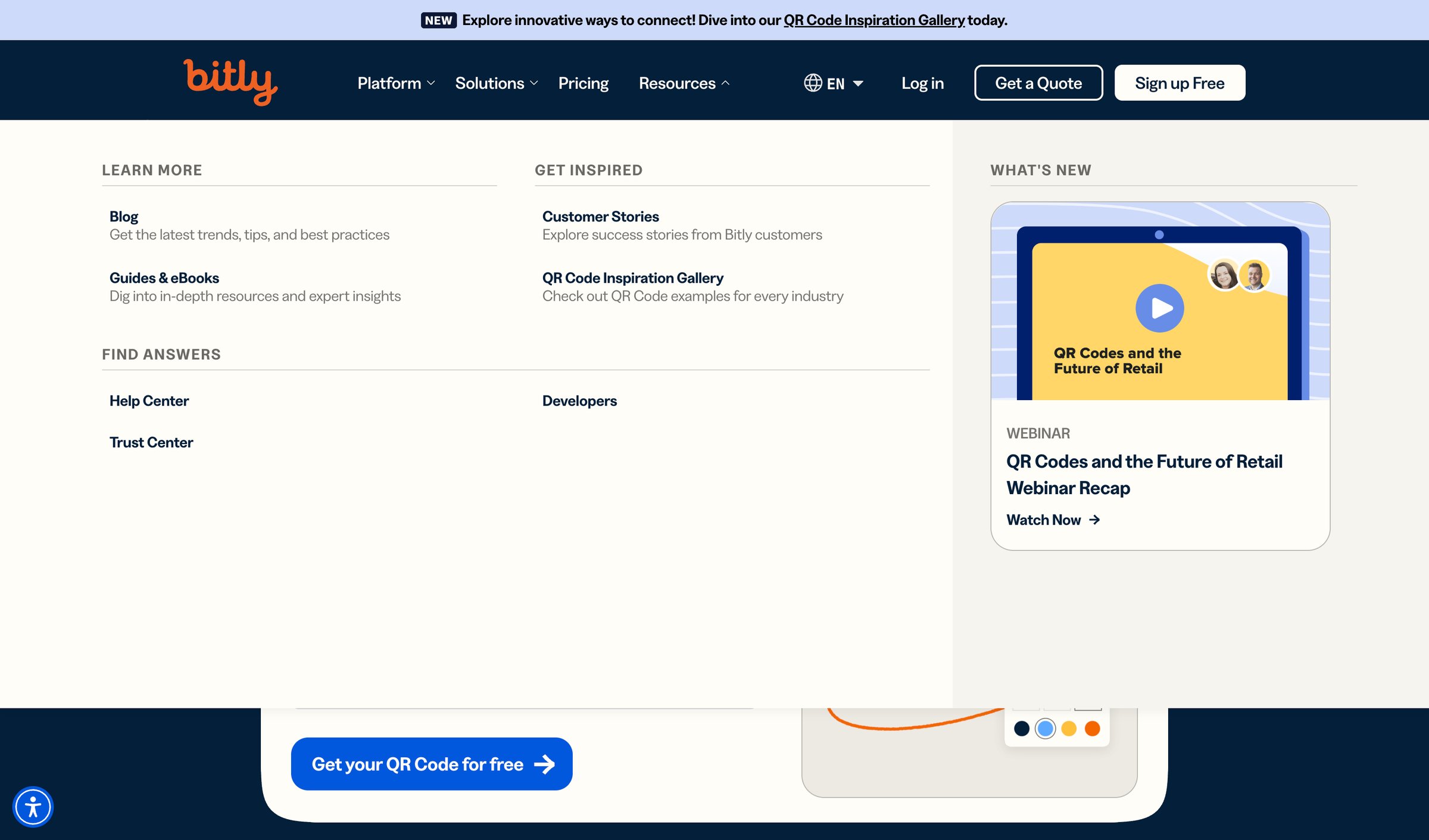This screenshot has height=840, width=1429.
Task: Click the NEW badge in the banner
Action: 438,20
